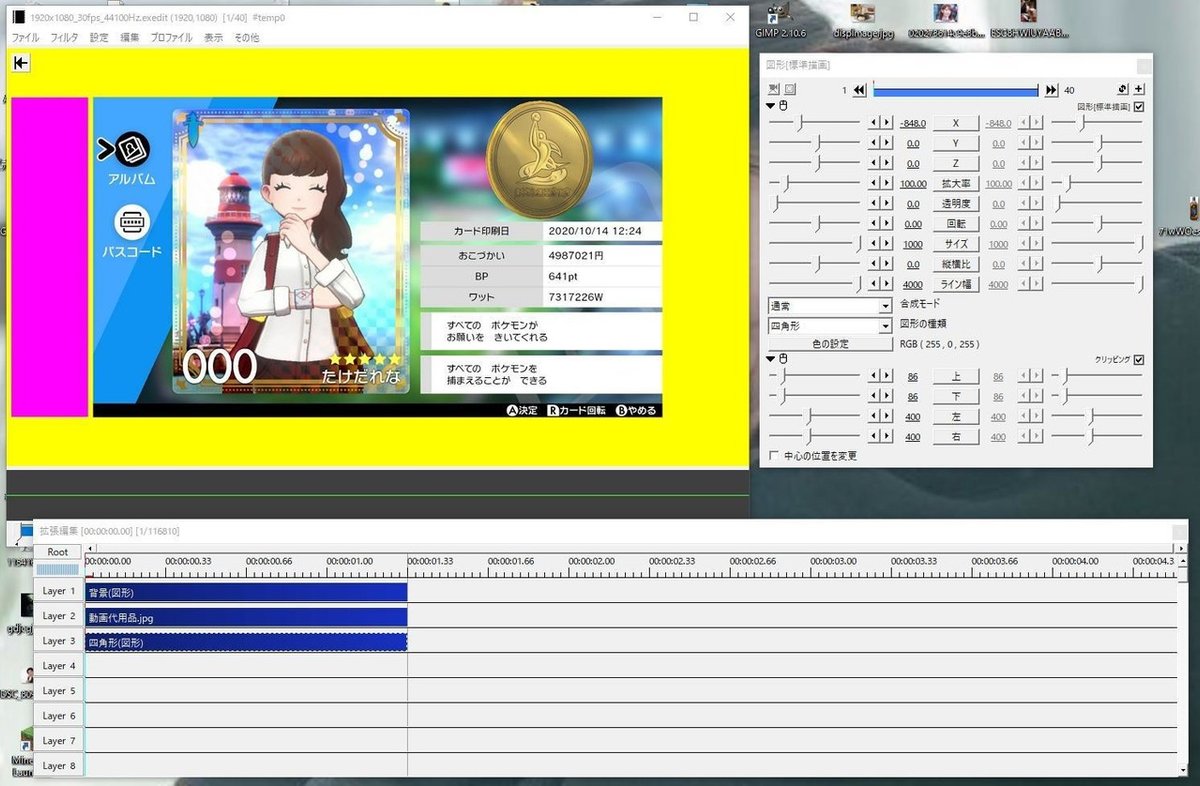This screenshot has height=786, width=1200.
Task: Decrease 上 clipping value with left stepper arrow
Action: click(x=873, y=376)
